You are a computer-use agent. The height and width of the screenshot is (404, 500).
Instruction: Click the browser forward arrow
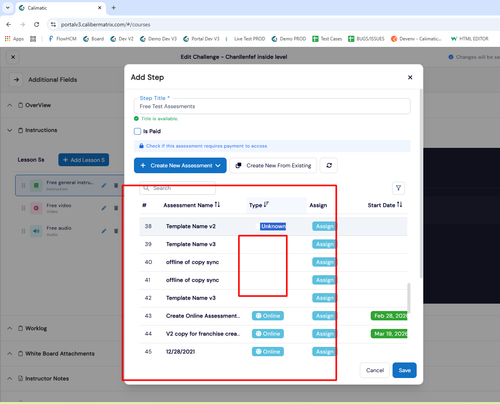coord(22,24)
